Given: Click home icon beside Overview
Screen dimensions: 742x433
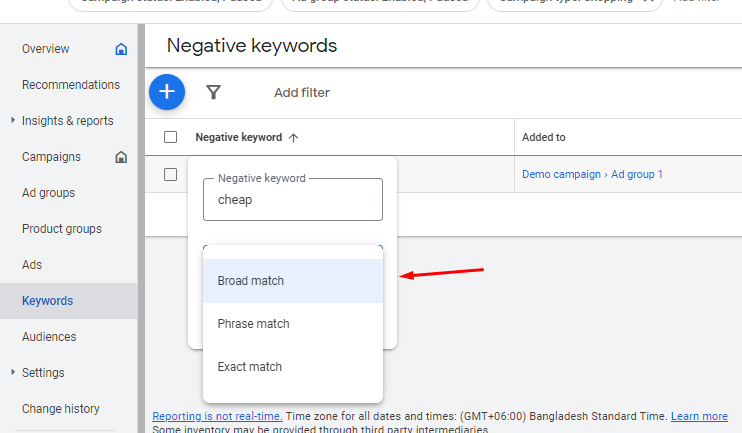Looking at the screenshot, I should point(121,49).
